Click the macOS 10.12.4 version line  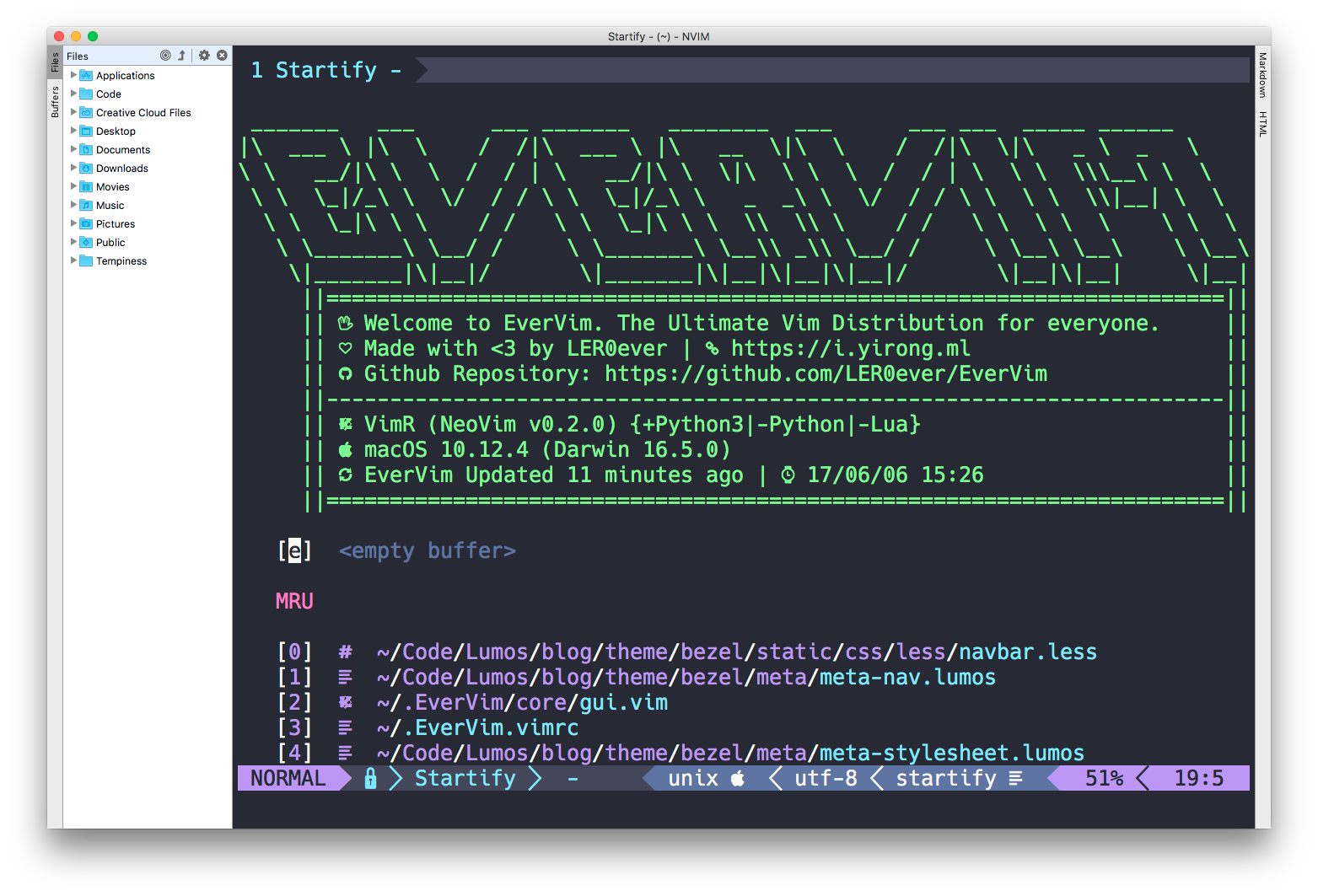coord(535,449)
